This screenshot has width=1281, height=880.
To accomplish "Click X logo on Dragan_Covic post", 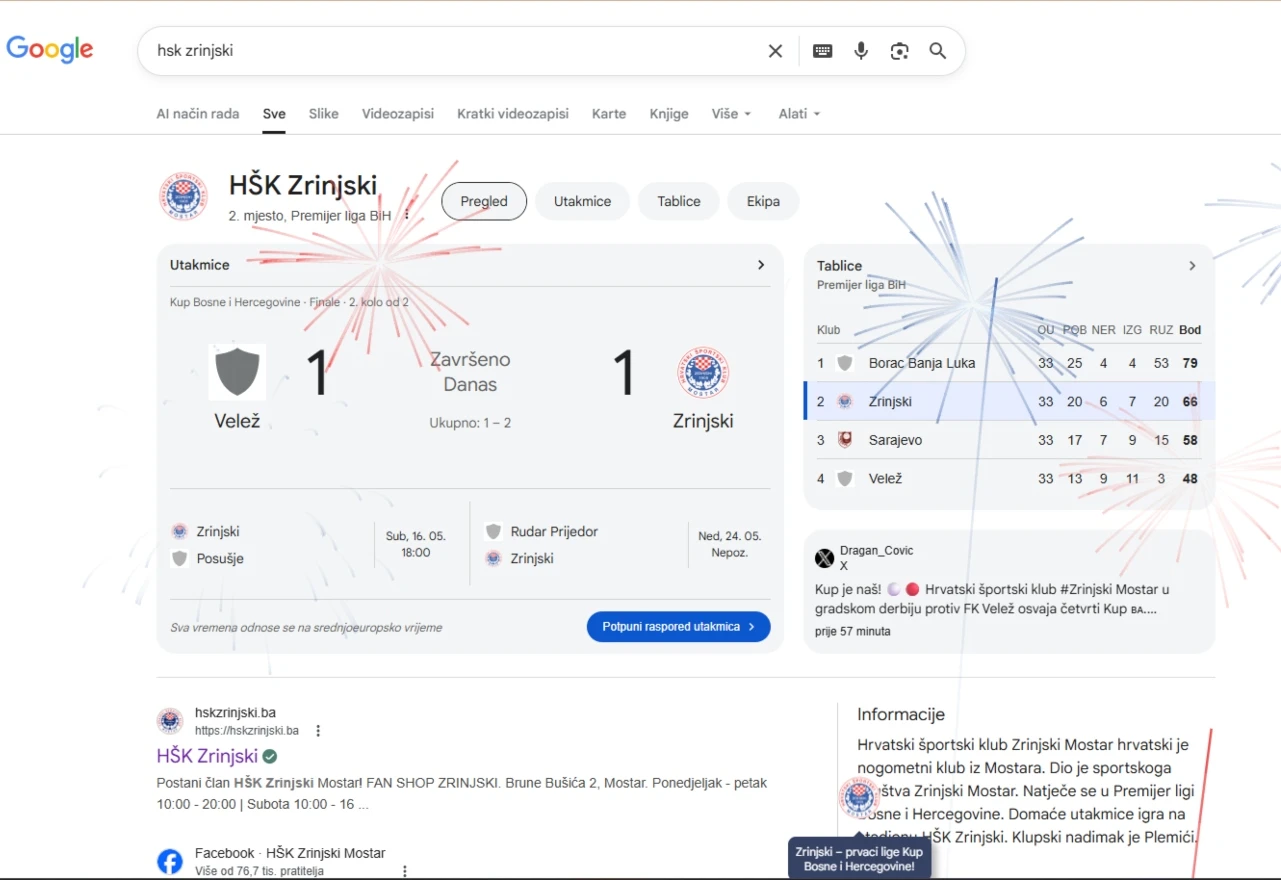I will pos(825,558).
